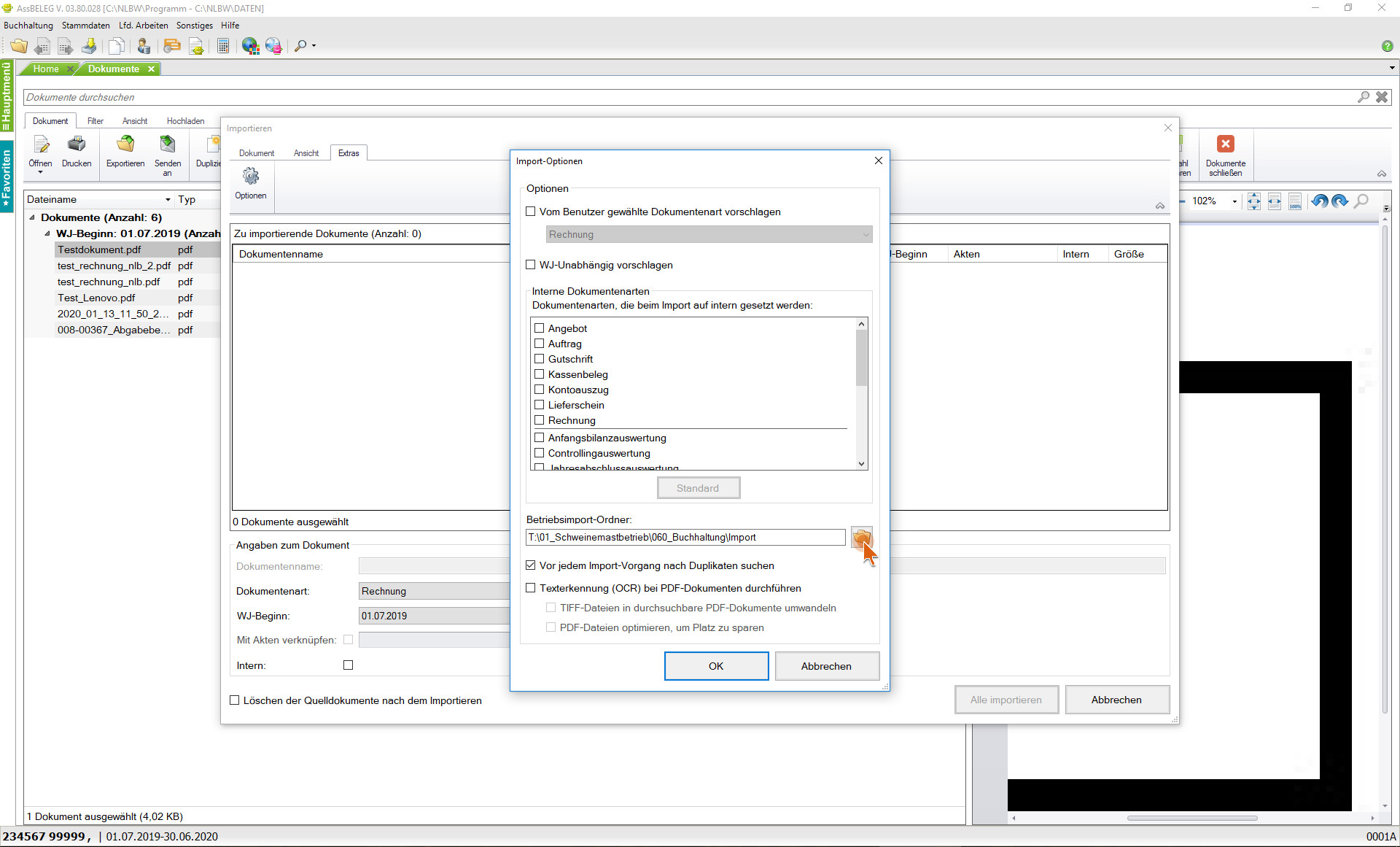Click the 100% zoom preview icon
Screen dimensions: 1400x847
pos(1294,201)
